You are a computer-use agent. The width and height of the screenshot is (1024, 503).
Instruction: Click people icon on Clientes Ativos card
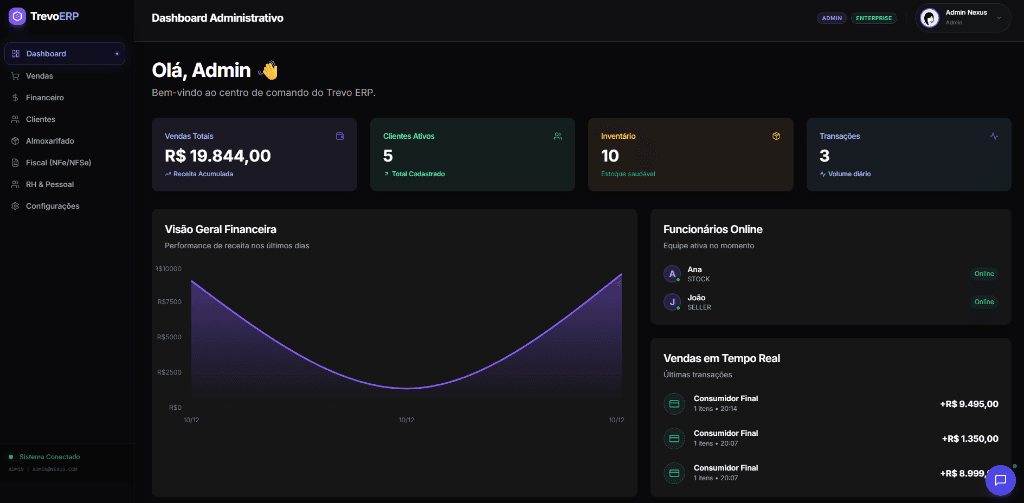(x=557, y=136)
